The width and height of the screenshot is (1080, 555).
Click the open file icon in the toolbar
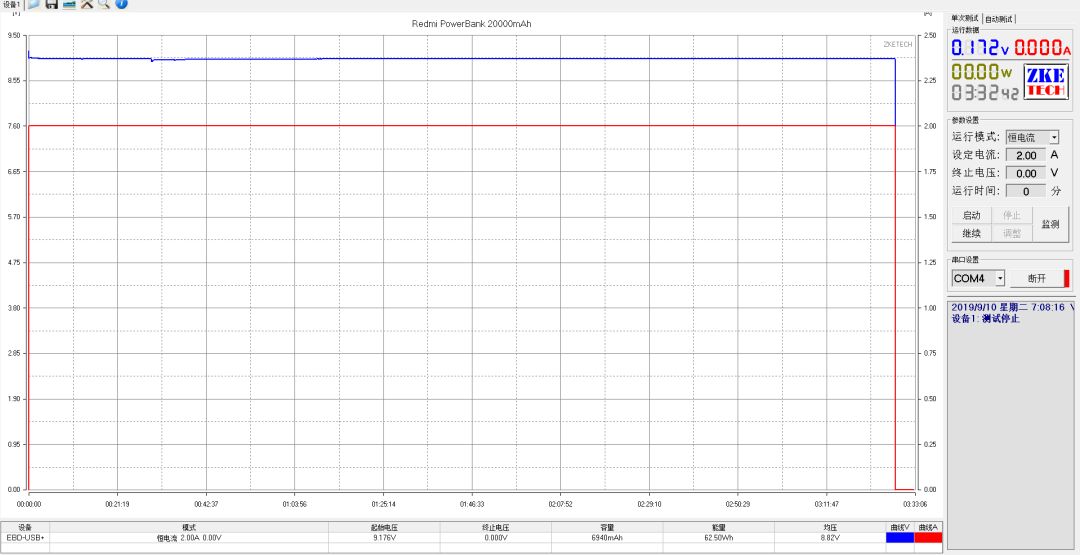point(34,4)
